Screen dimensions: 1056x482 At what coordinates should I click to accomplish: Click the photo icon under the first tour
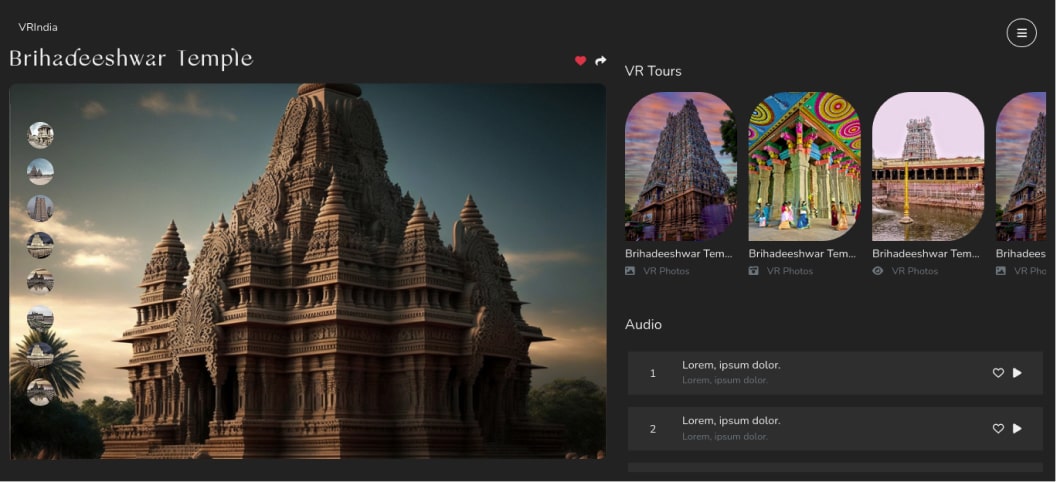[630, 271]
